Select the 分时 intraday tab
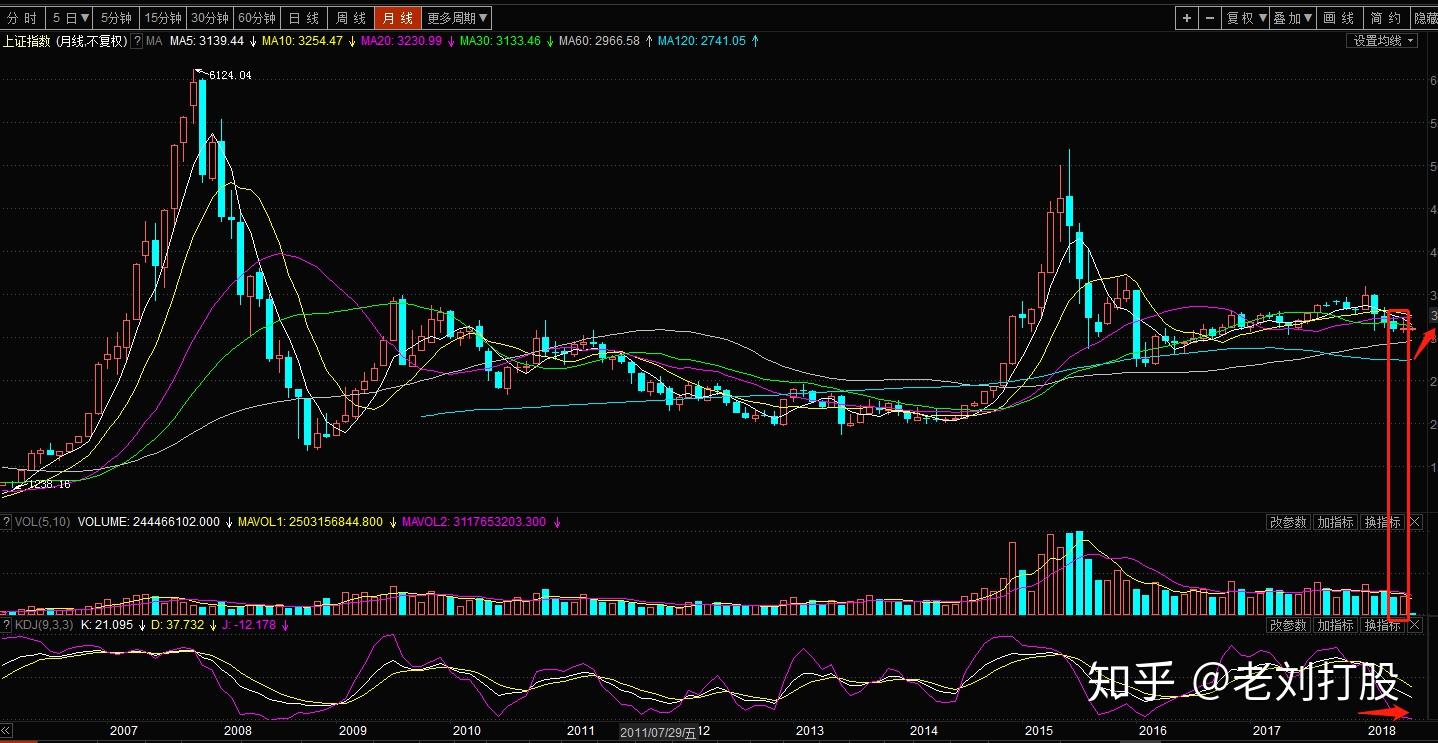The width and height of the screenshot is (1438, 743). pyautogui.click(x=22, y=18)
